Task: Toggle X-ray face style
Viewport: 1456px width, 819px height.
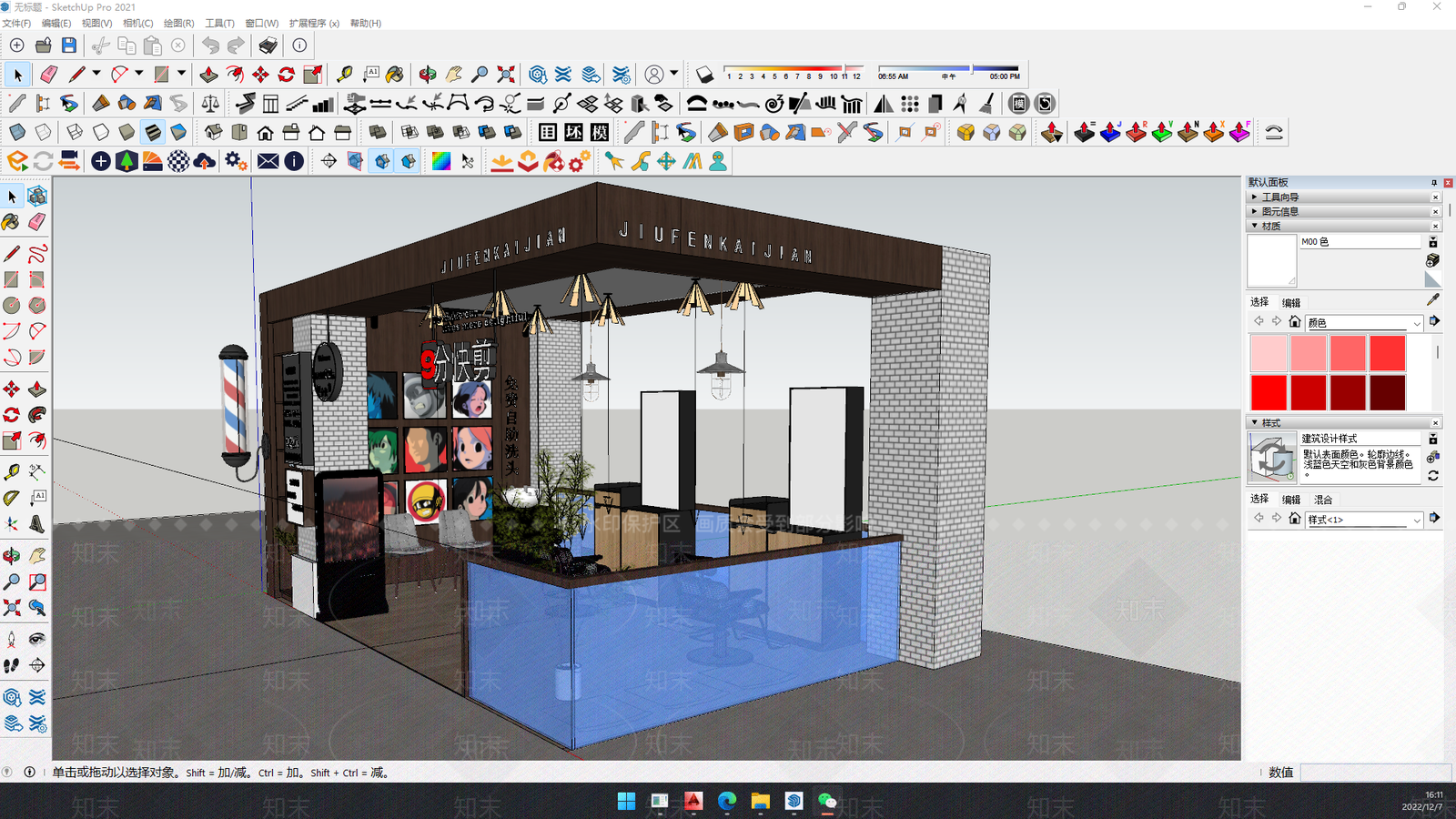Action: click(x=17, y=132)
